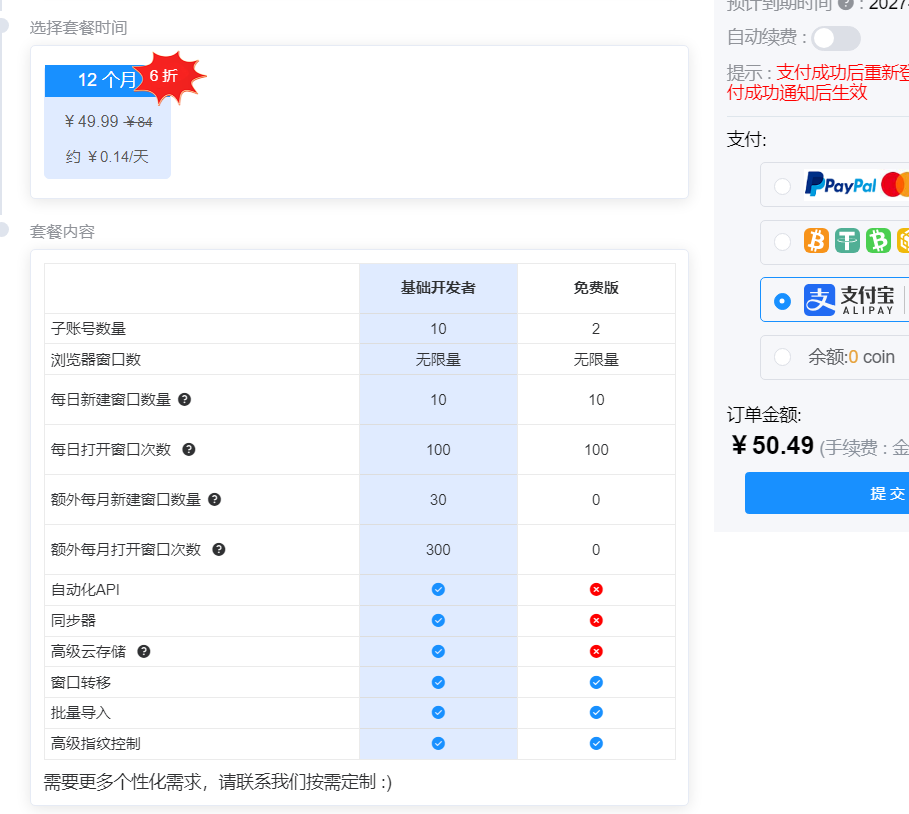
Task: Open help icon for 高级云存储
Action: click(x=144, y=652)
